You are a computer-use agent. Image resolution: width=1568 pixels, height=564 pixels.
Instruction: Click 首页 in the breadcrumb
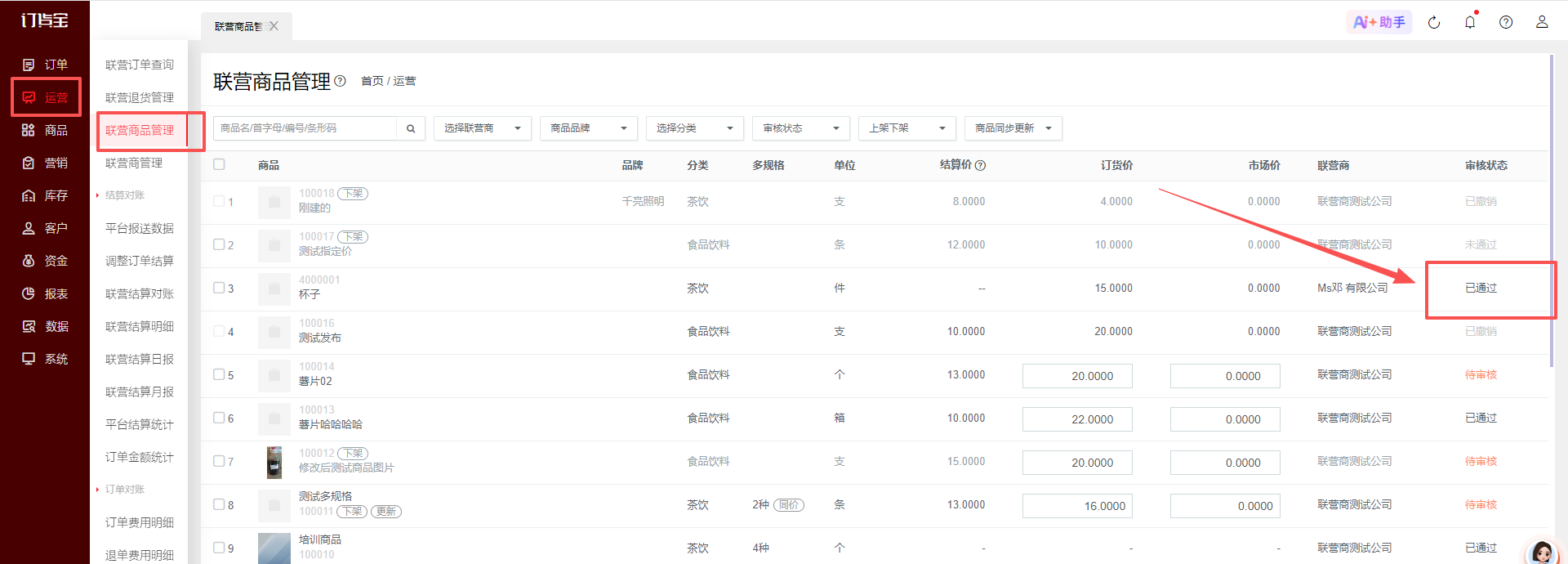tap(372, 81)
